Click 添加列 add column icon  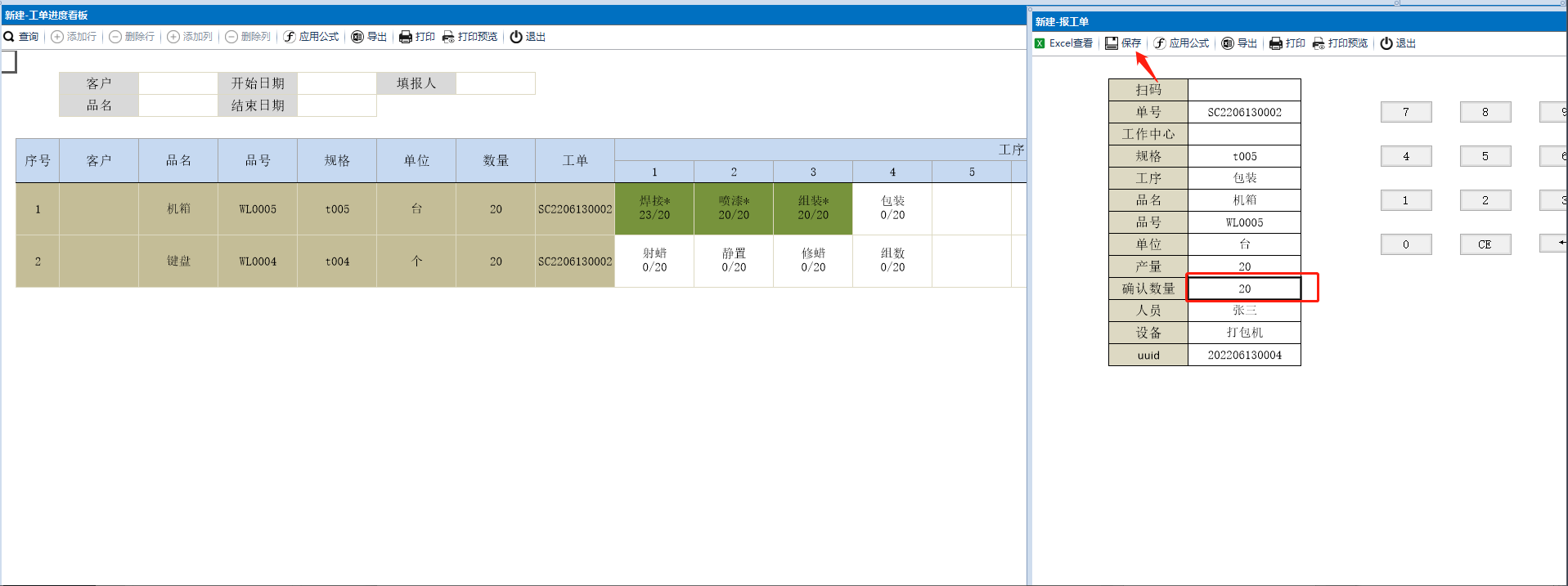click(x=173, y=37)
